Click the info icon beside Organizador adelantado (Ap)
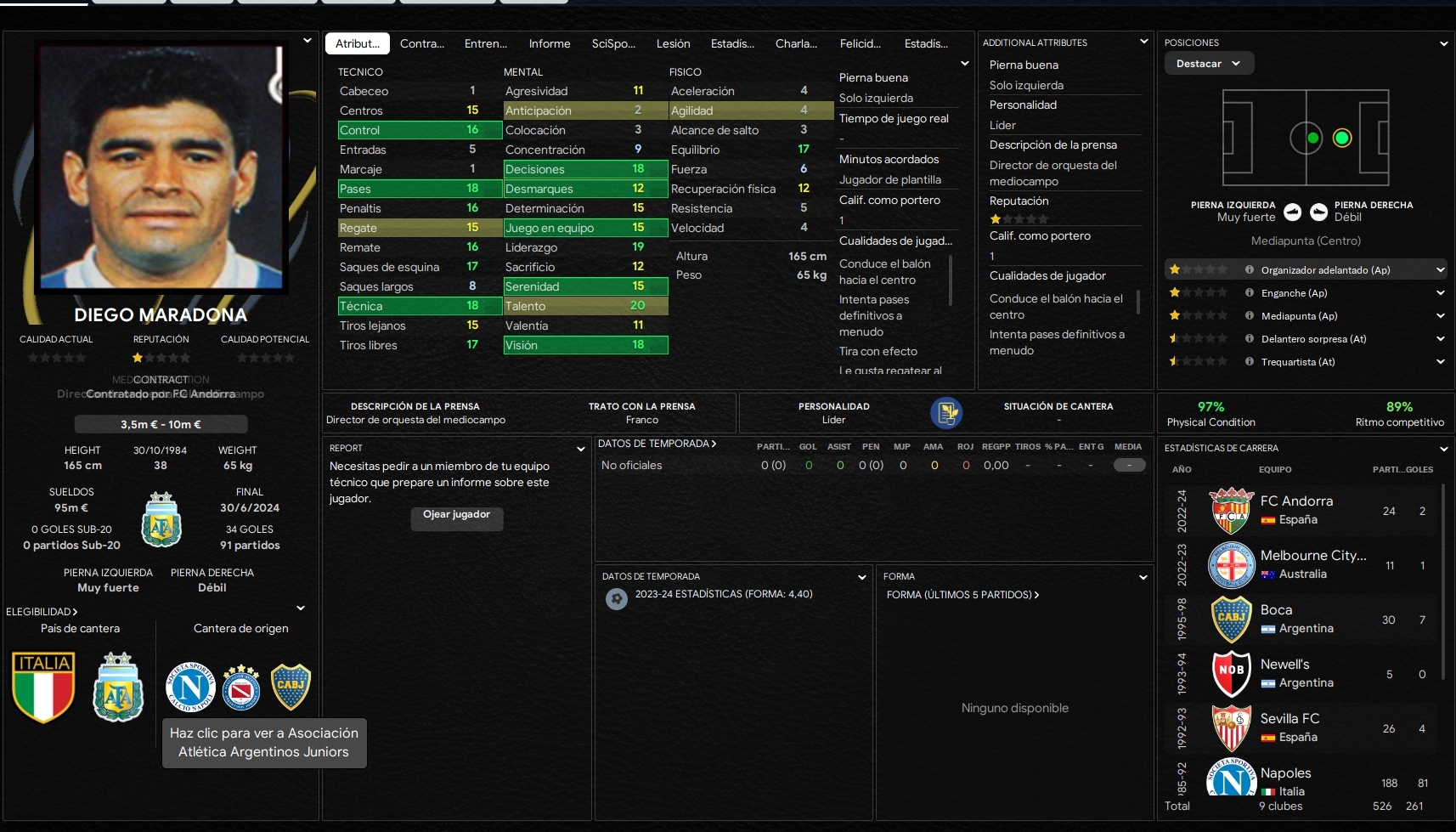This screenshot has width=1456, height=832. click(x=1250, y=270)
